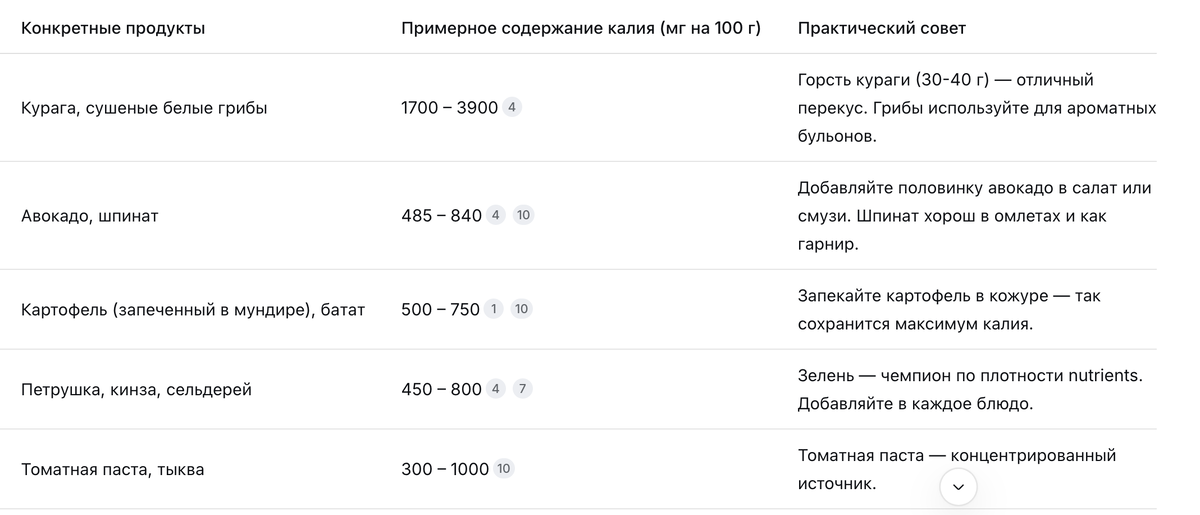The image size is (1200, 515).
Task: Click the Примерное содержание калия header
Action: (x=581, y=28)
